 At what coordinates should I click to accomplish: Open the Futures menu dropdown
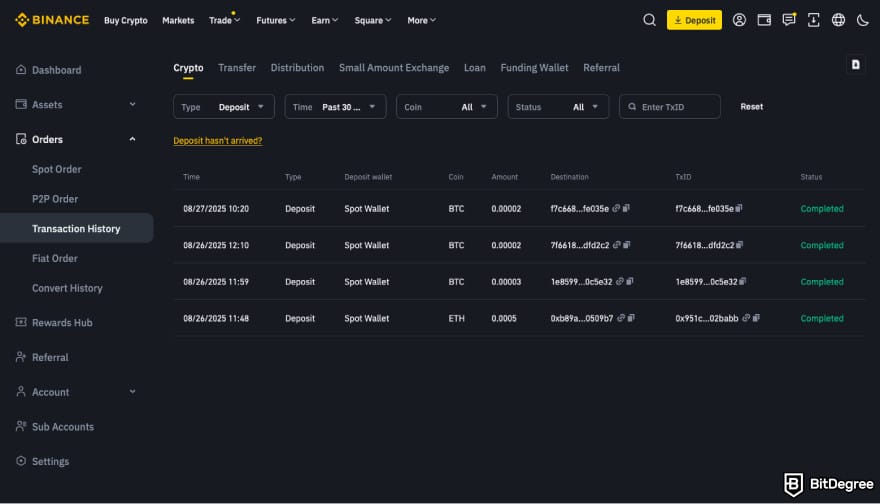[276, 20]
